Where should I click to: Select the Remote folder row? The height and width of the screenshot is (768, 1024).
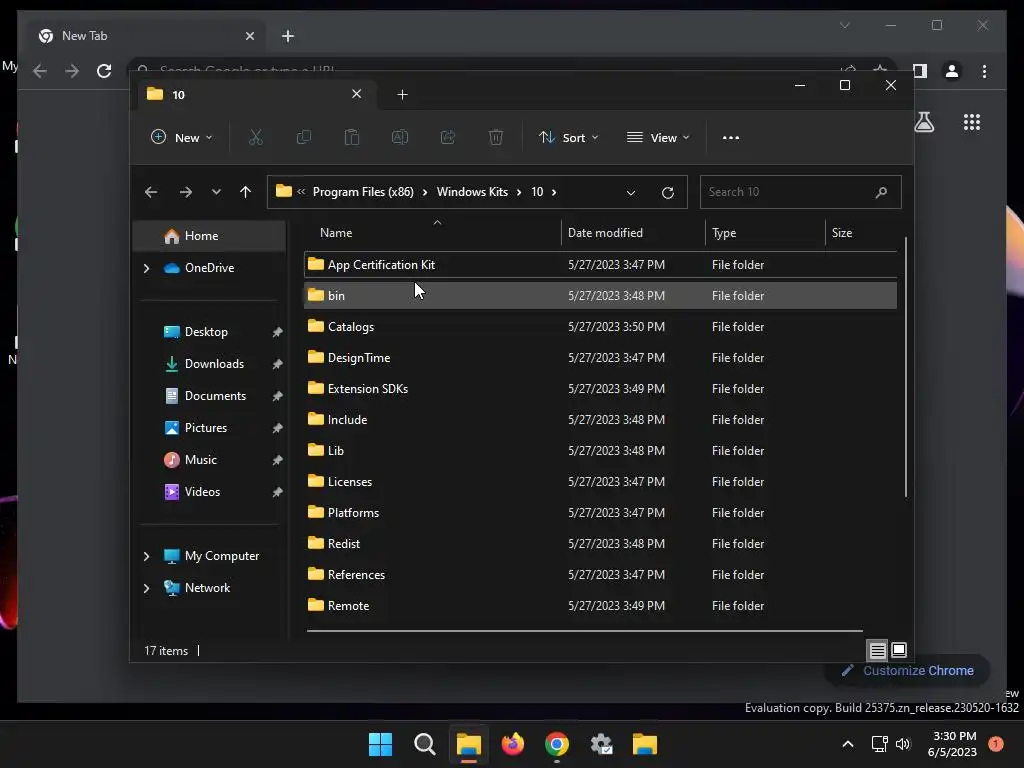(x=600, y=605)
